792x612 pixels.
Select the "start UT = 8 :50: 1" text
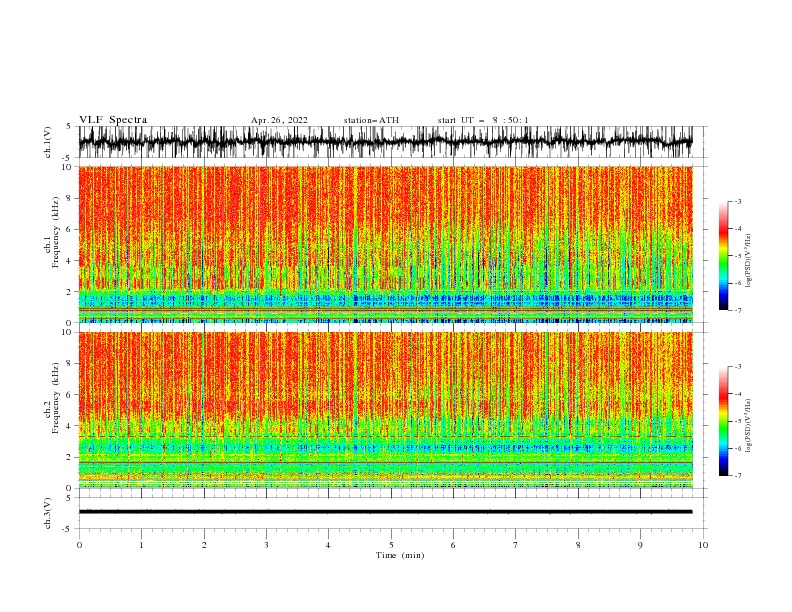[x=483, y=120]
